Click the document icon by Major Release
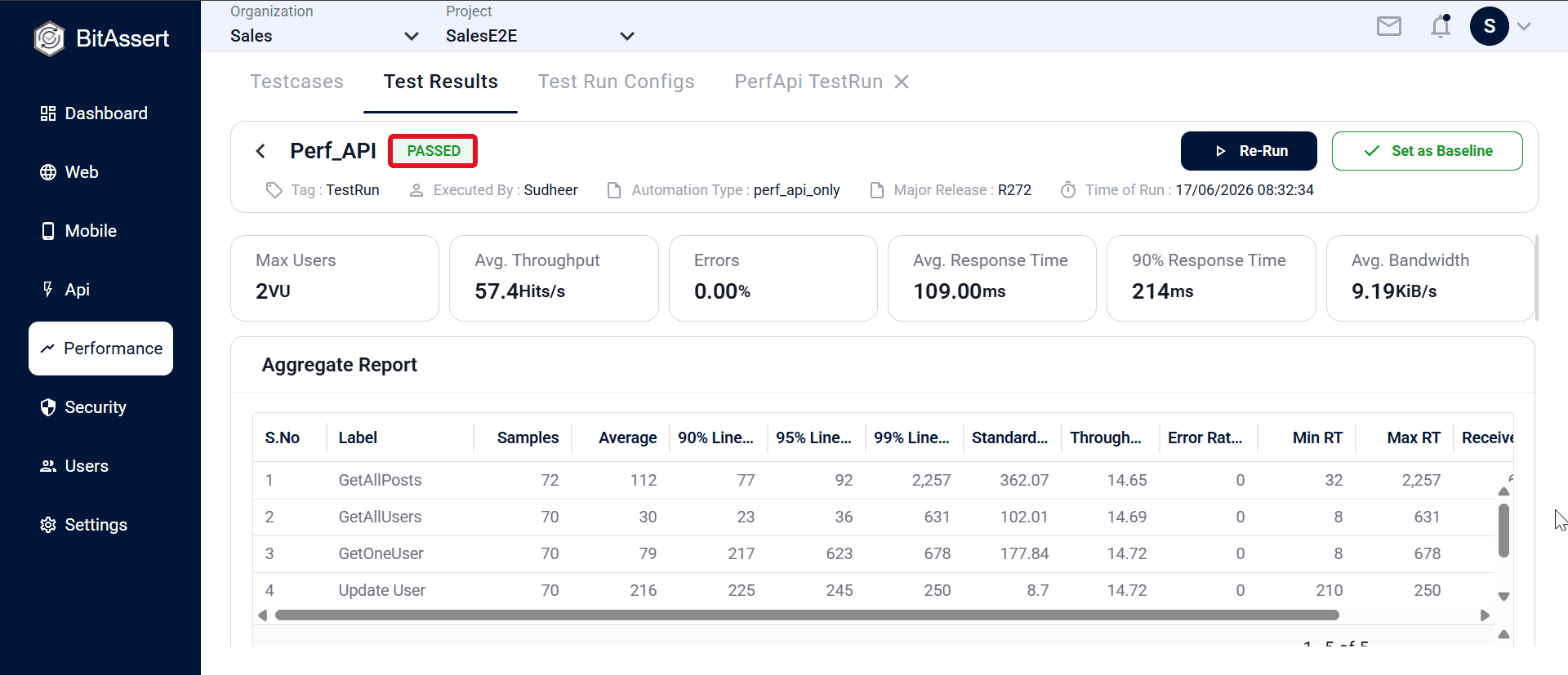 tap(877, 190)
